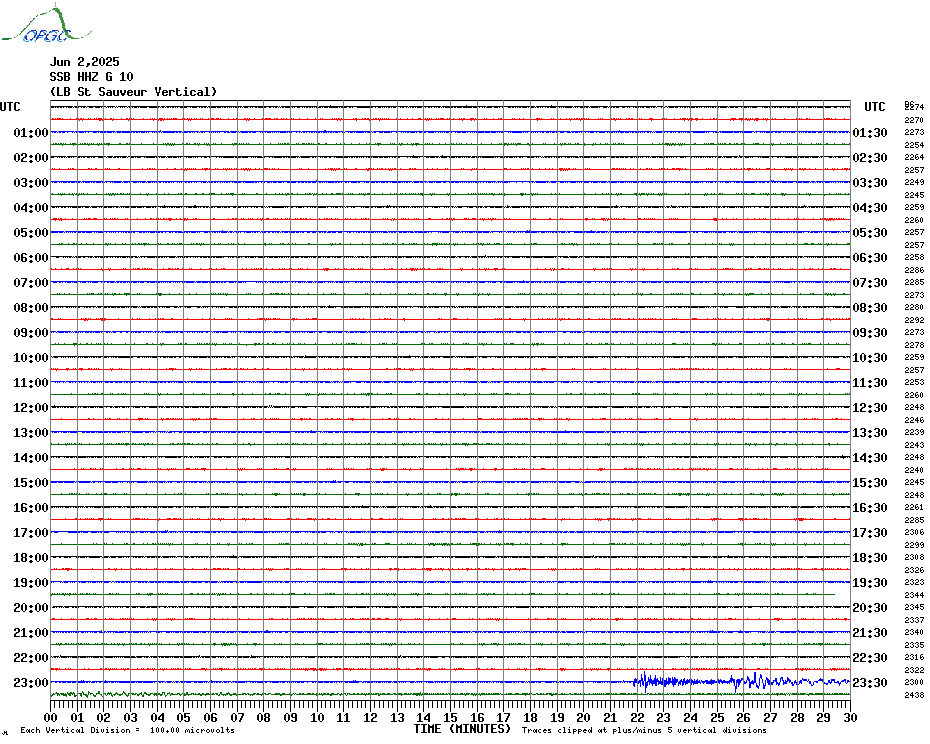The height and width of the screenshot is (744, 930).
Task: Click minute '20' on the bottom axis
Action: (x=584, y=717)
